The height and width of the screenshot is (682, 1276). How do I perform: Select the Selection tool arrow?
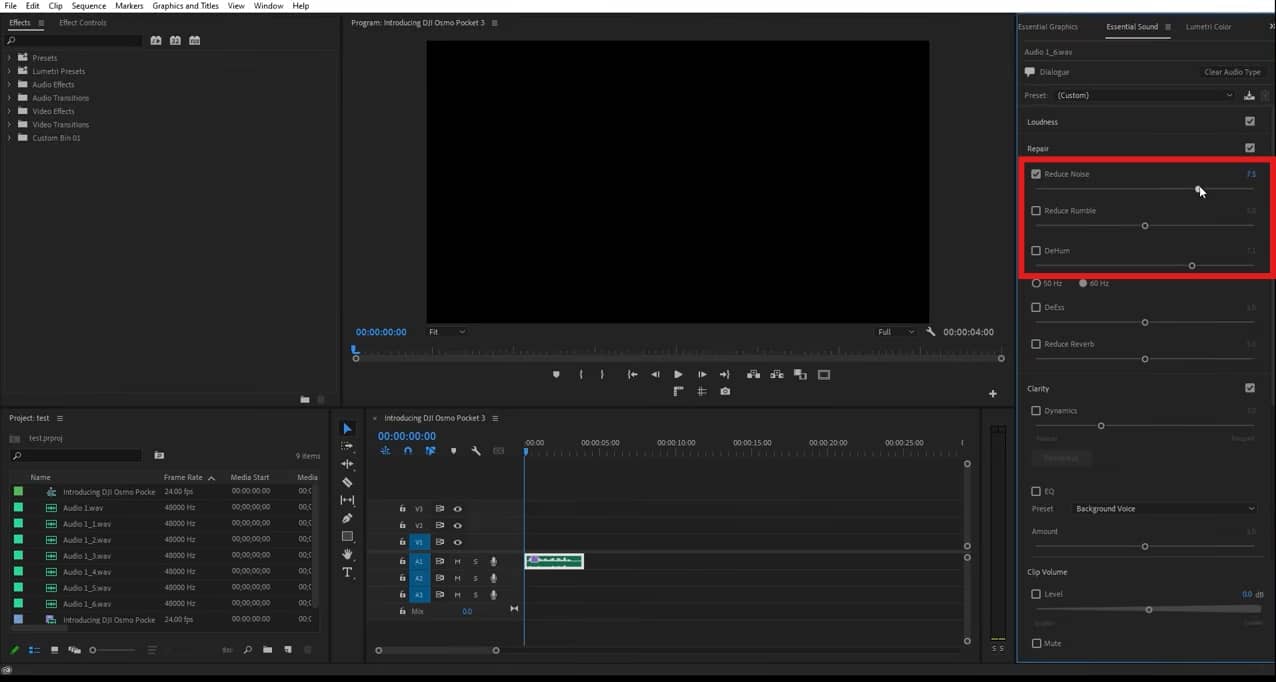point(347,429)
